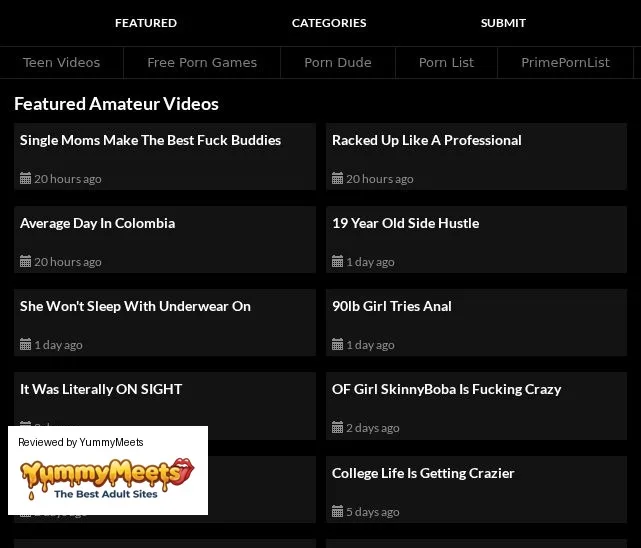Click calendar icon beside '5 days ago'
641x548 pixels.
coord(337,512)
